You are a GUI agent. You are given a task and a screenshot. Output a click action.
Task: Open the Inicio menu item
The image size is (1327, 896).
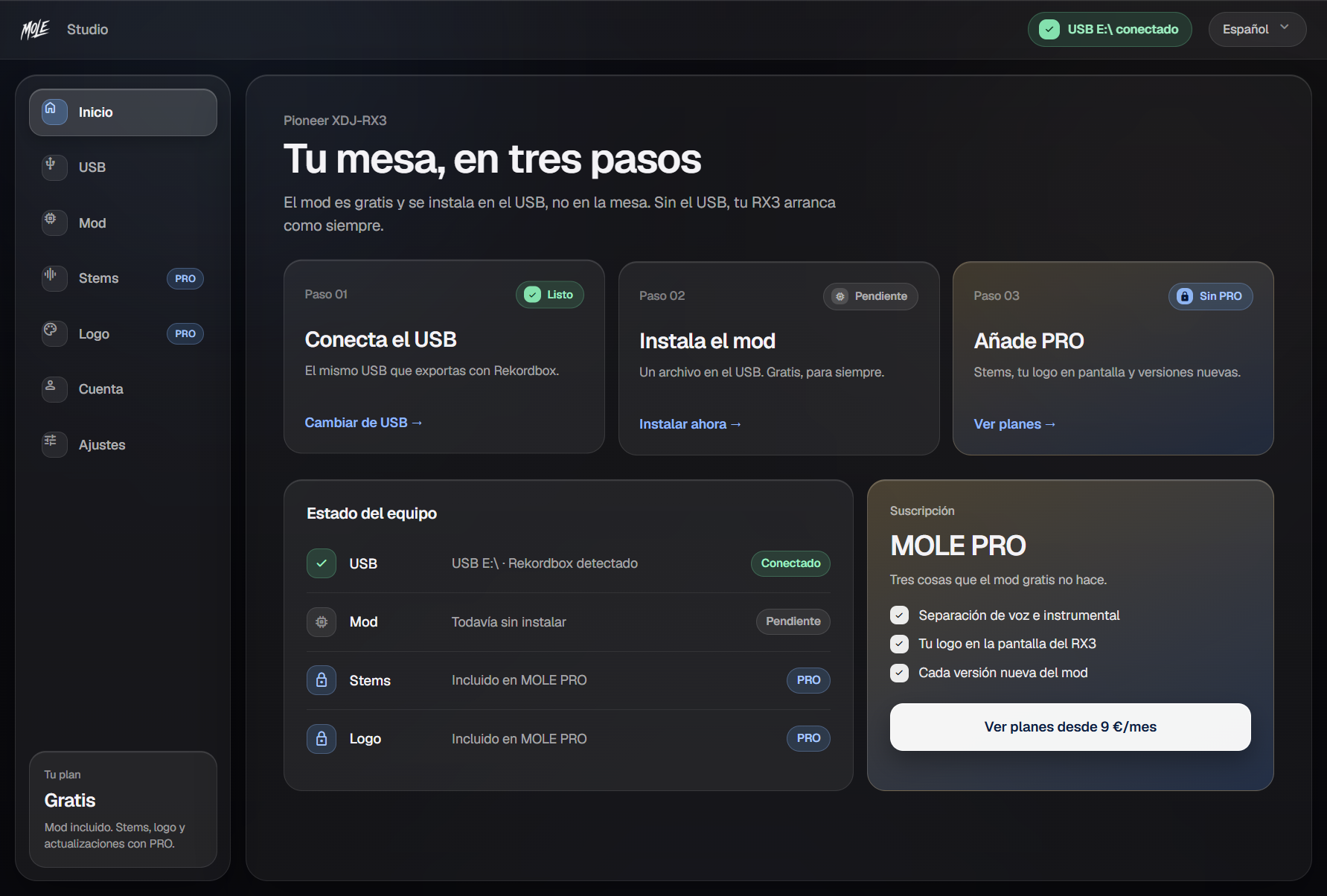123,112
